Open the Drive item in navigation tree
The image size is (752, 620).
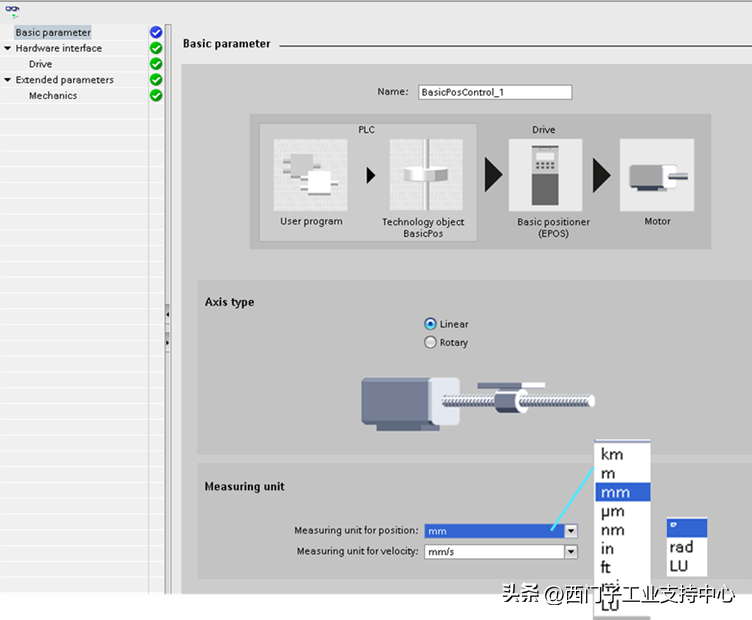point(40,64)
